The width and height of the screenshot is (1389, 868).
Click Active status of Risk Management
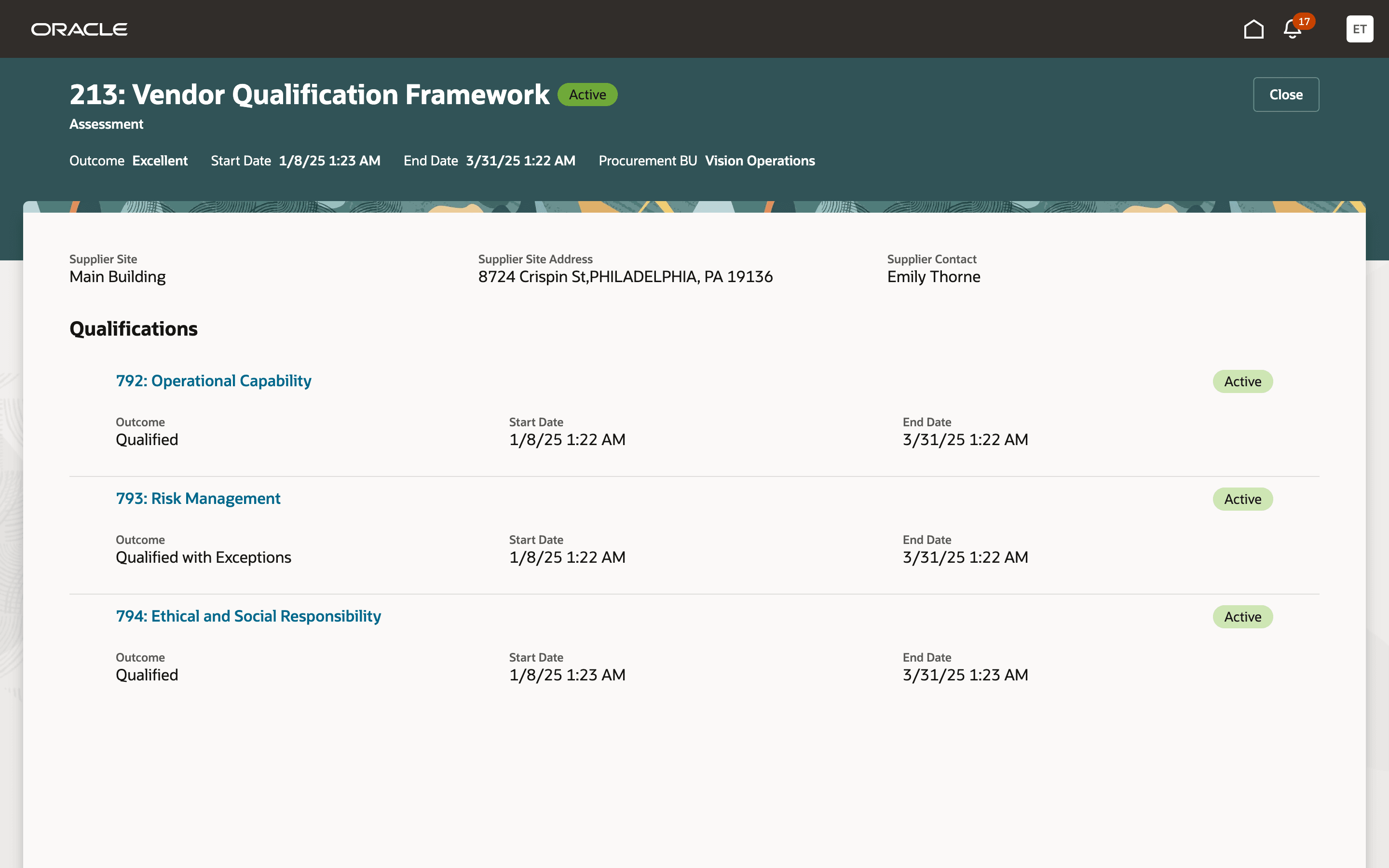tap(1243, 500)
